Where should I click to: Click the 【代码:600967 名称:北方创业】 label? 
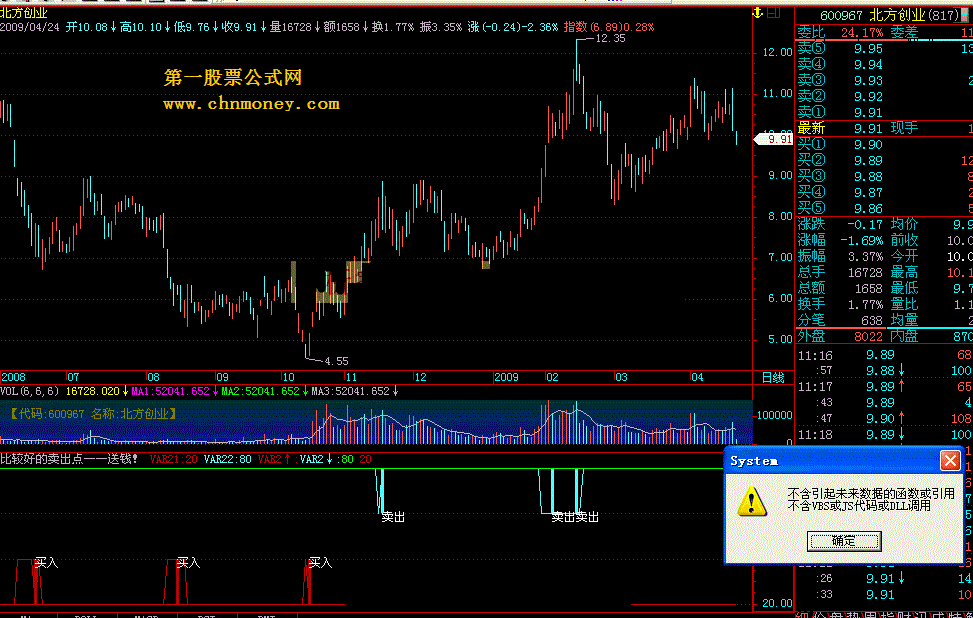(x=92, y=414)
